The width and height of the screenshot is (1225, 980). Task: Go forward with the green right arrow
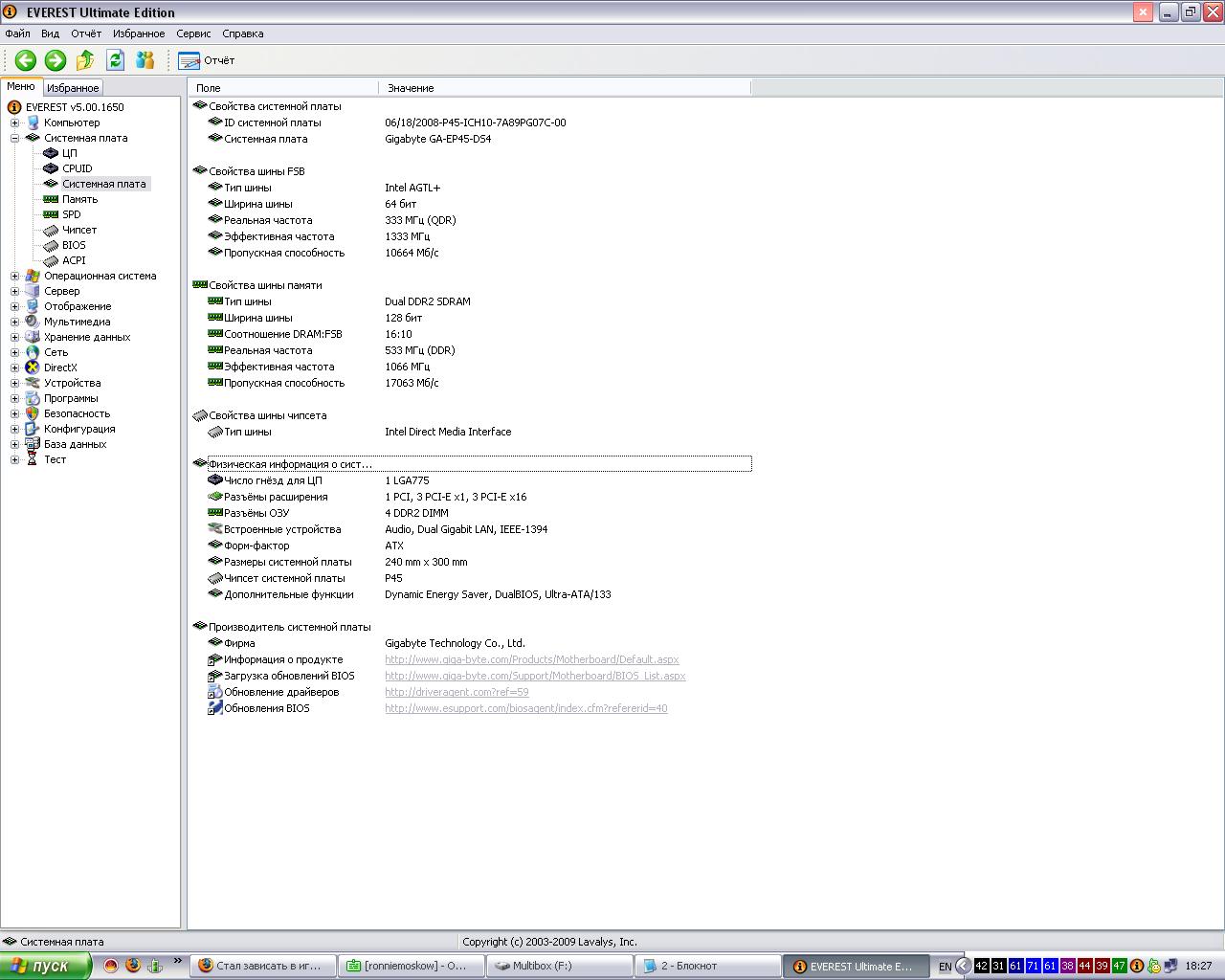(x=56, y=60)
